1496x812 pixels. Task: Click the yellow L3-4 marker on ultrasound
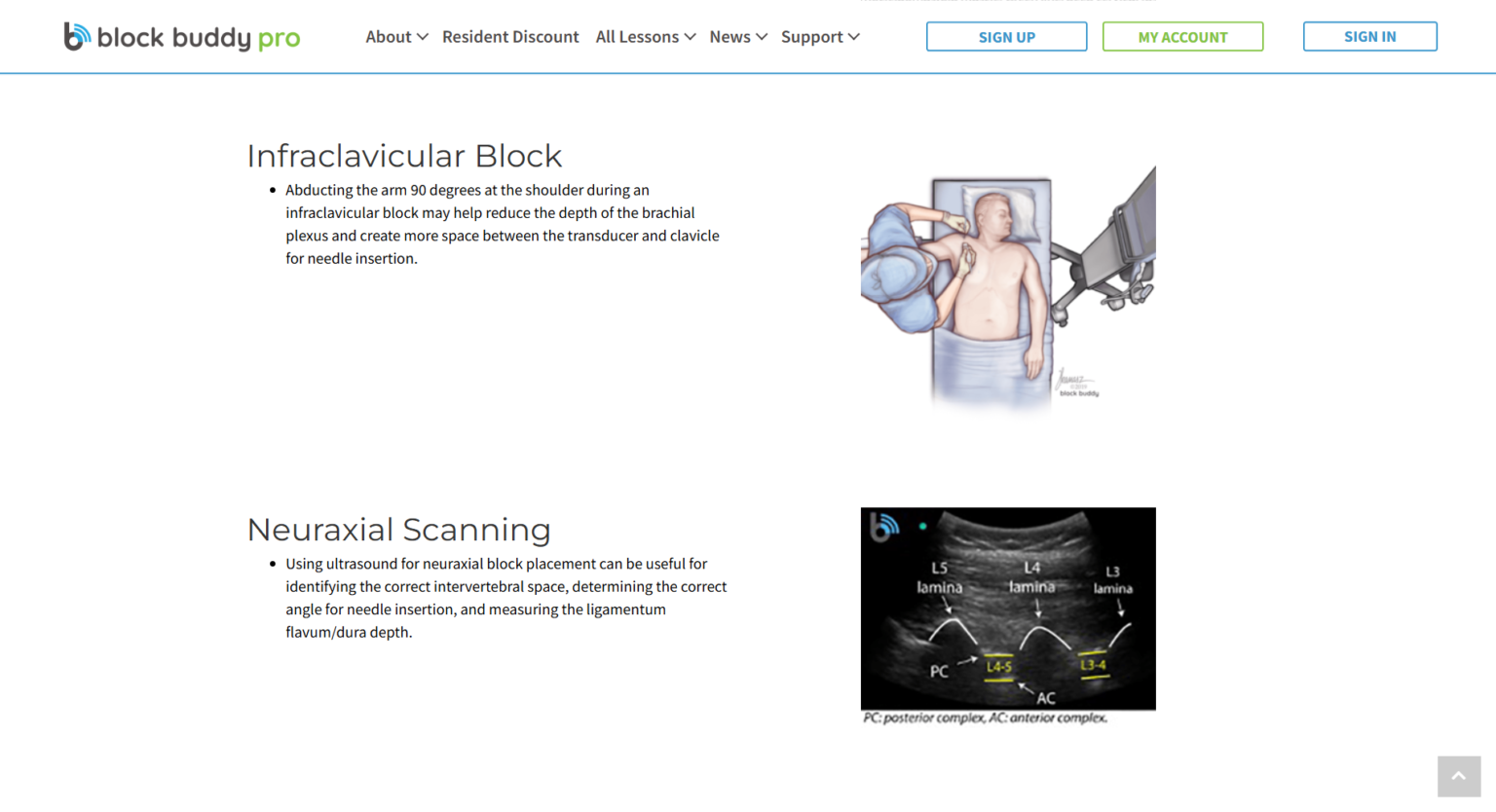[x=1093, y=665]
